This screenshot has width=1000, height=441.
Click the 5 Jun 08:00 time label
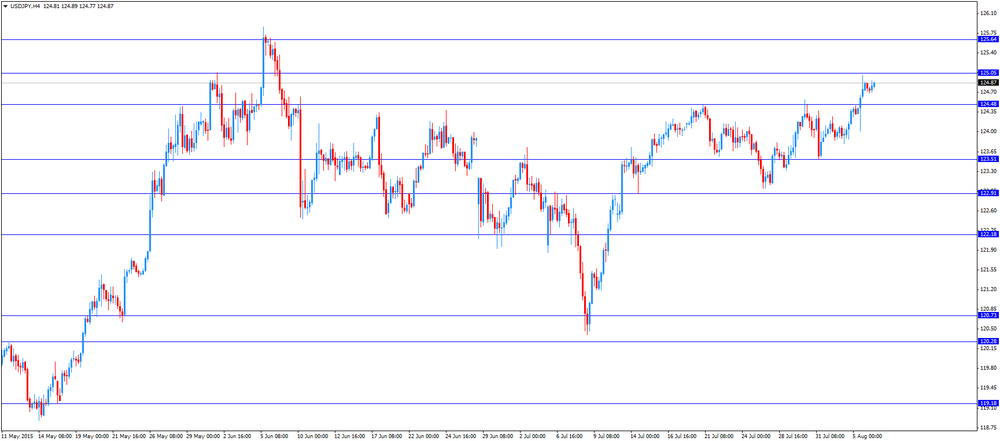pos(274,437)
